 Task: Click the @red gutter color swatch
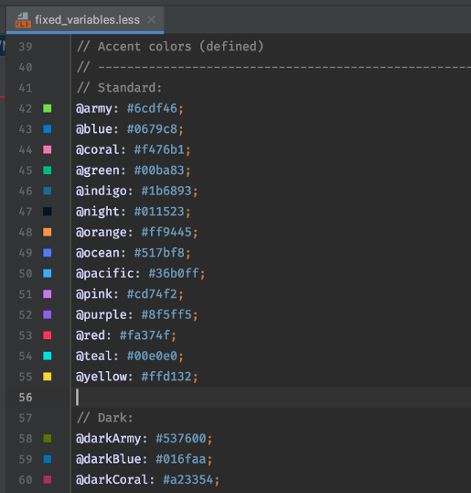pos(47,335)
